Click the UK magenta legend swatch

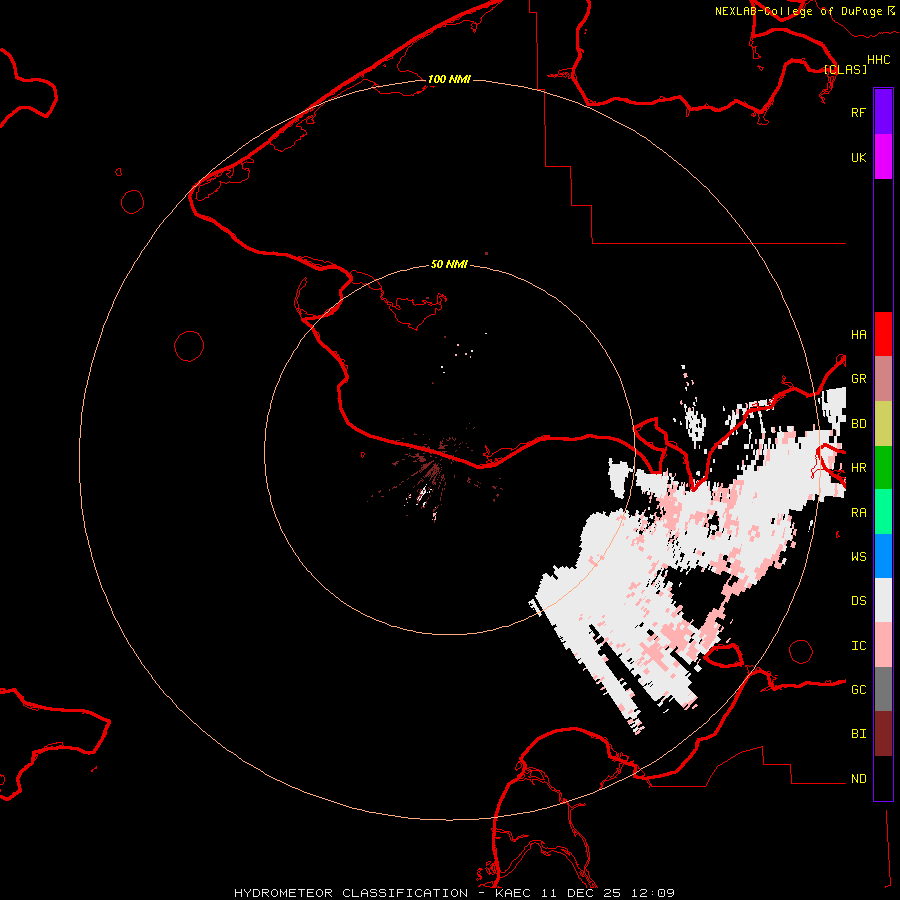point(883,157)
